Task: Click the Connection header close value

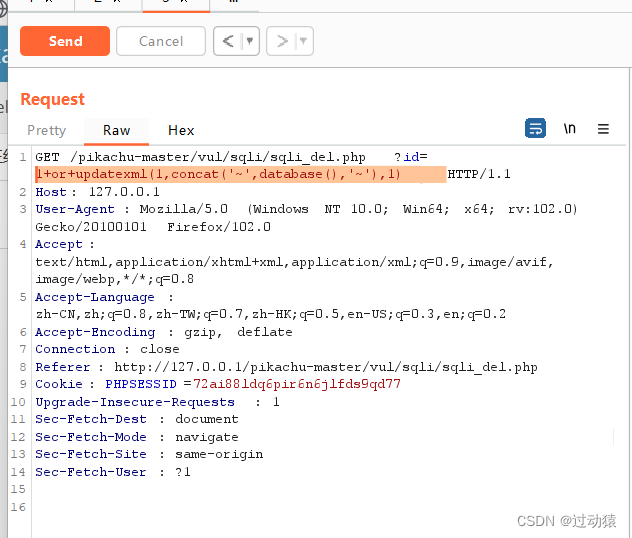Action: tap(160, 349)
